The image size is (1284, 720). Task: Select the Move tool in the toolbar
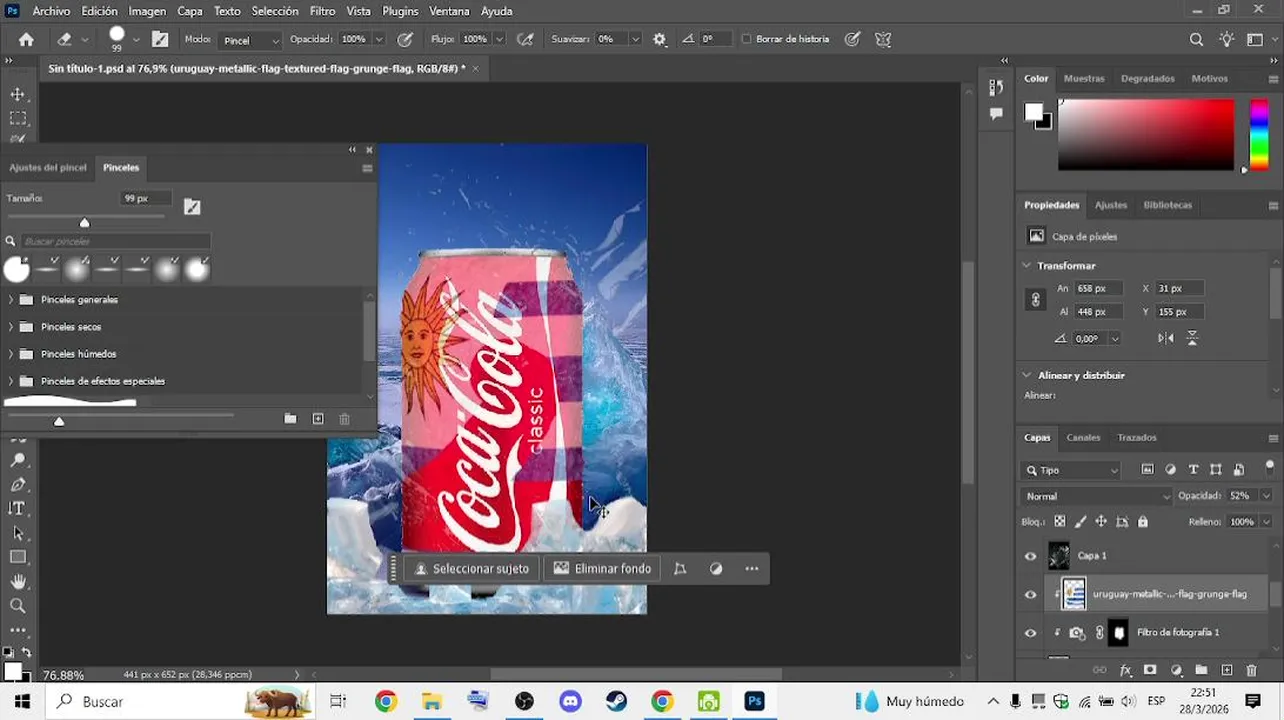18,94
